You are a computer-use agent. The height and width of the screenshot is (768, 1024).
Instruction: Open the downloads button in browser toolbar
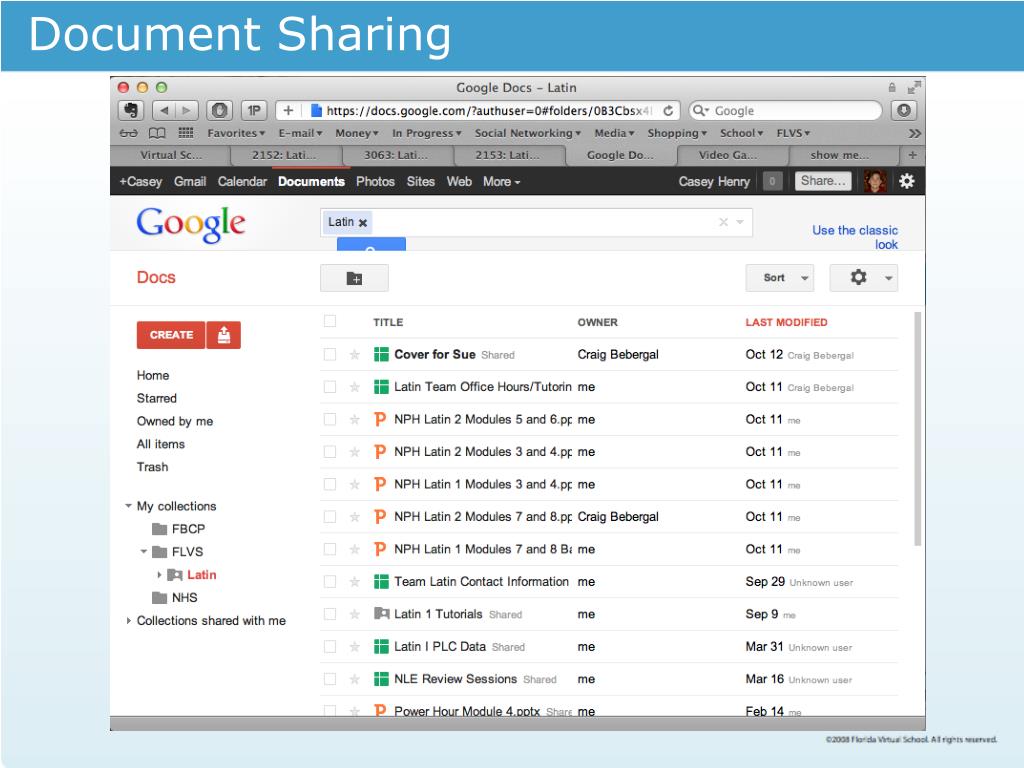point(904,110)
